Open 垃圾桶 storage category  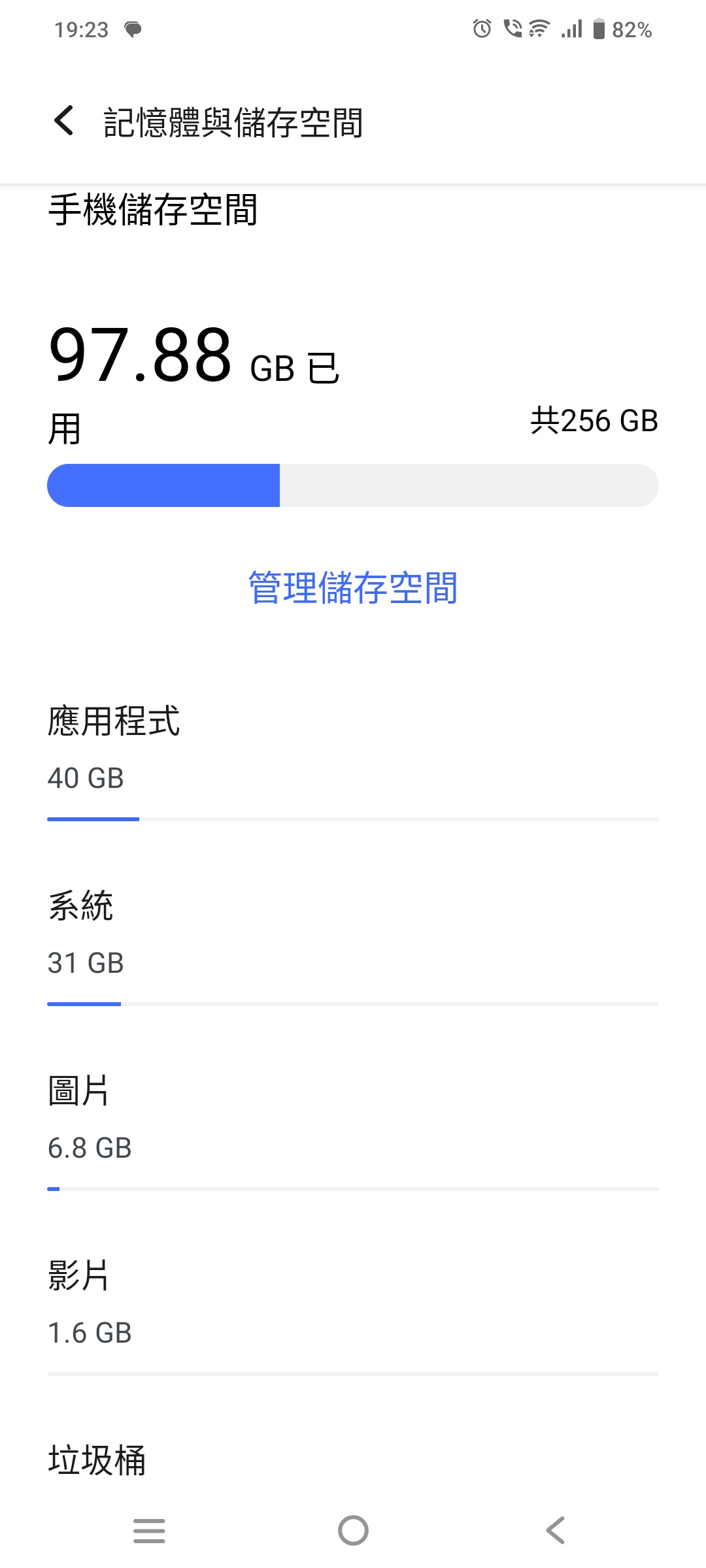tap(97, 1461)
